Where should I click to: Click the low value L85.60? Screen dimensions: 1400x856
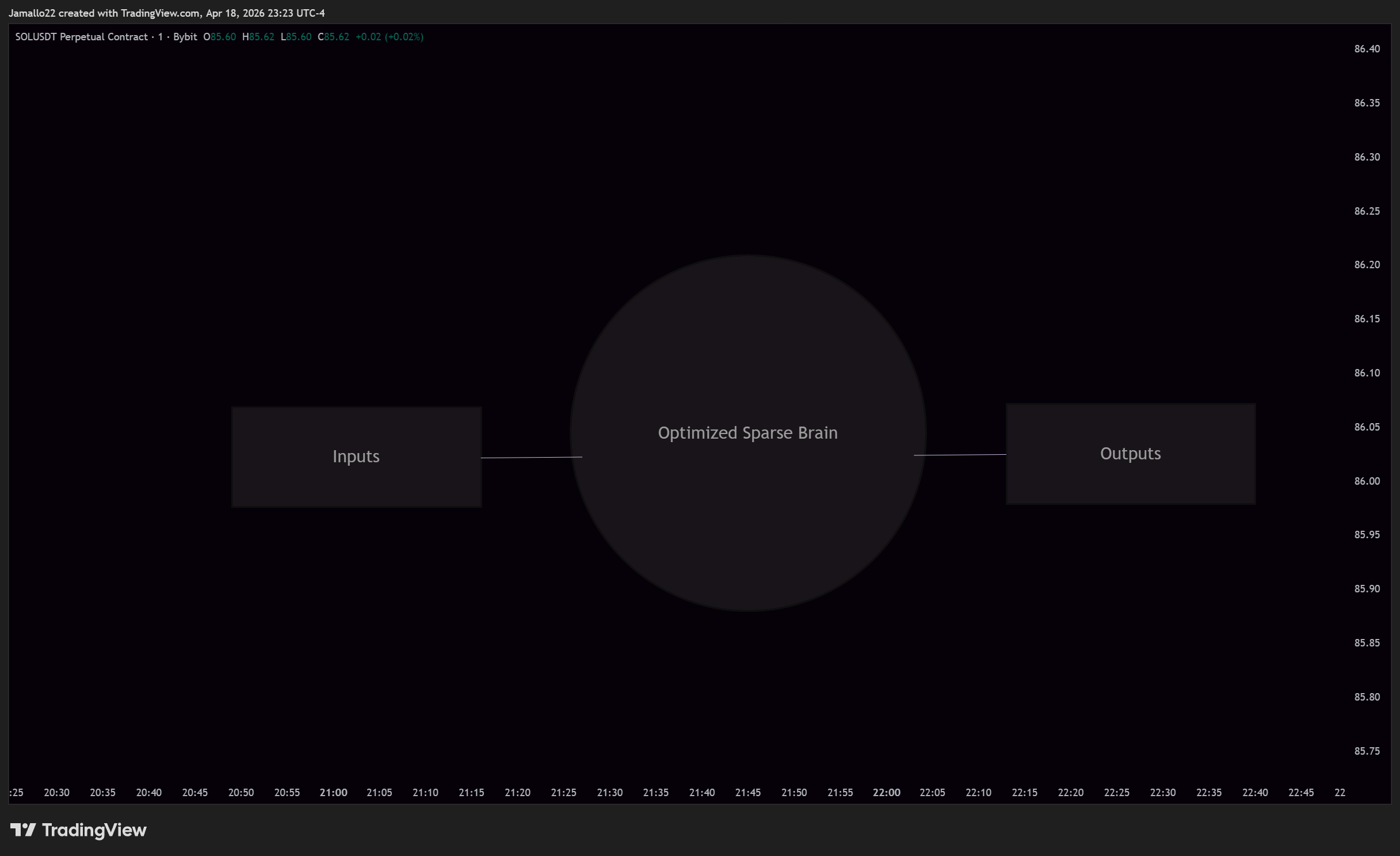[x=296, y=37]
